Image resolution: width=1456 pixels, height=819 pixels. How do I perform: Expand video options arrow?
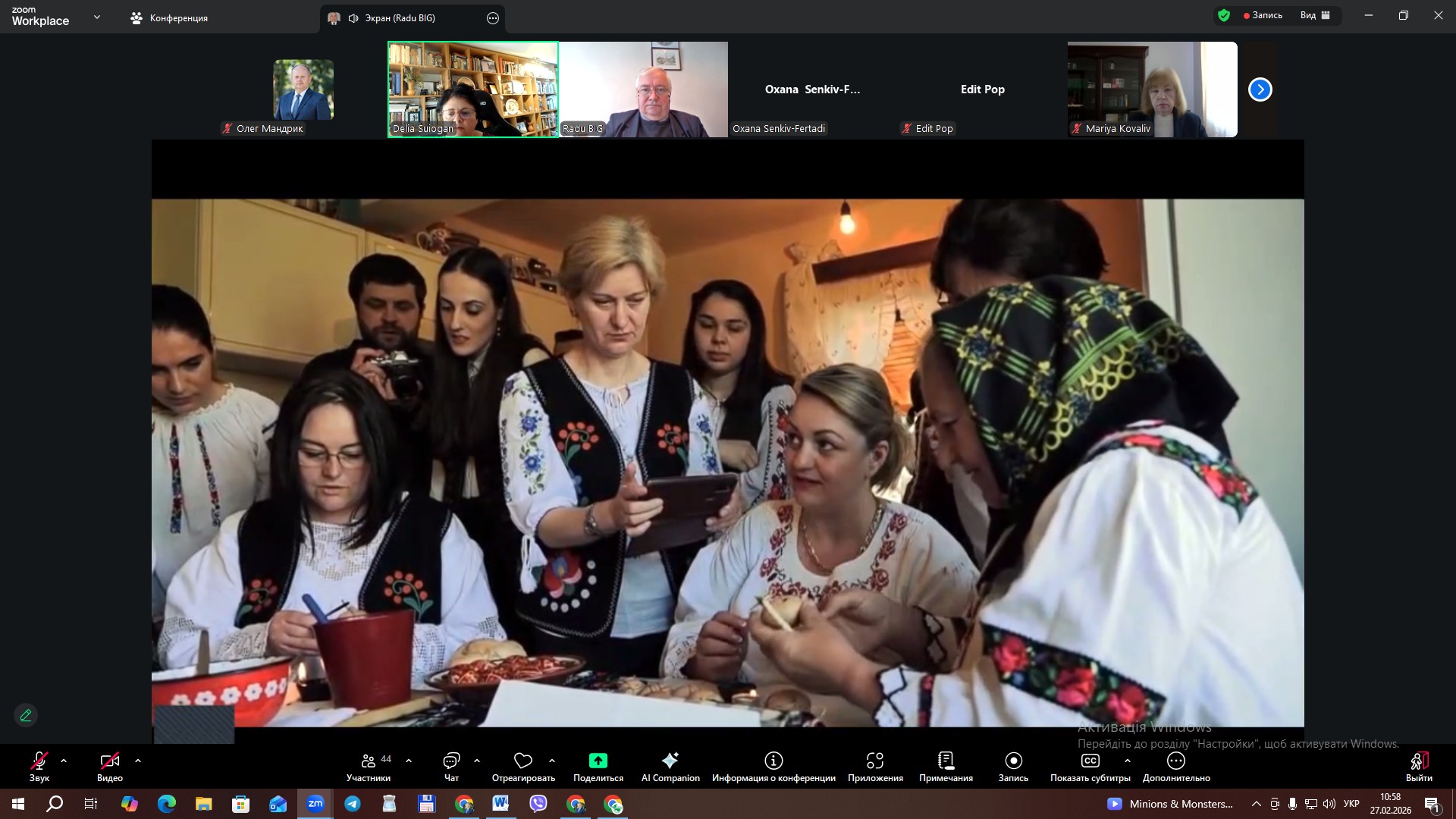point(138,761)
